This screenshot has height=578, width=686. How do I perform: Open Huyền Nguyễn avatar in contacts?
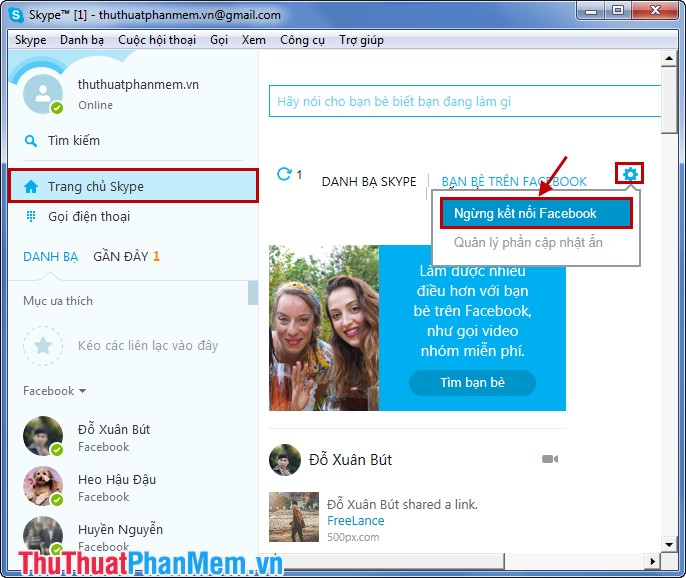tap(43, 536)
